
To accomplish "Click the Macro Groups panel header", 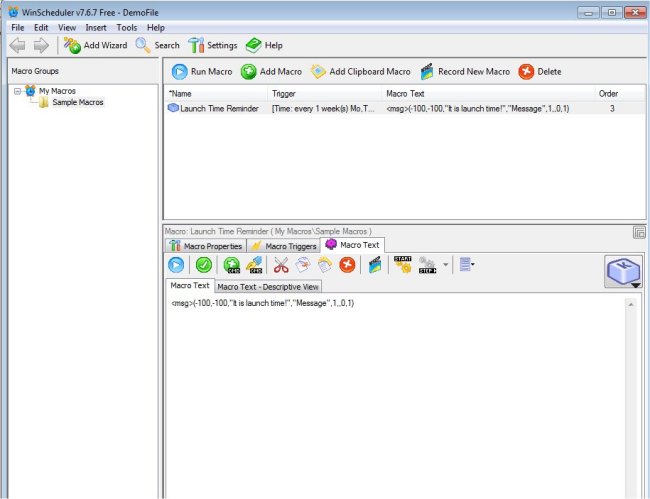I will point(83,71).
